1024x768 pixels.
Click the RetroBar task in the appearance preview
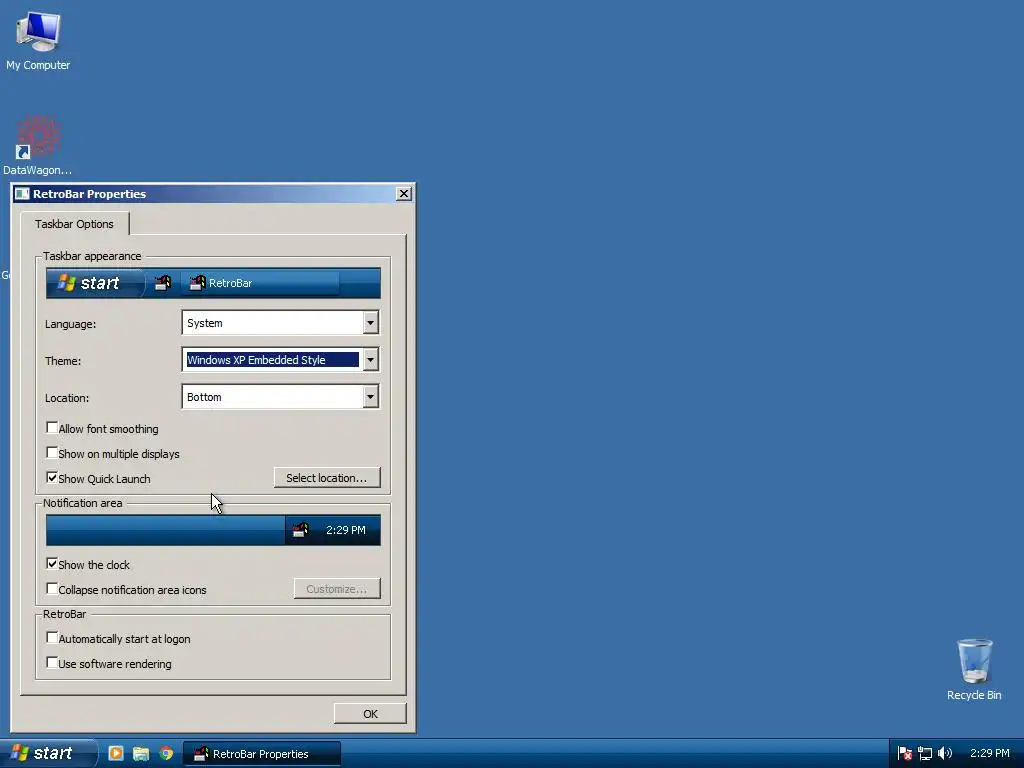point(260,283)
